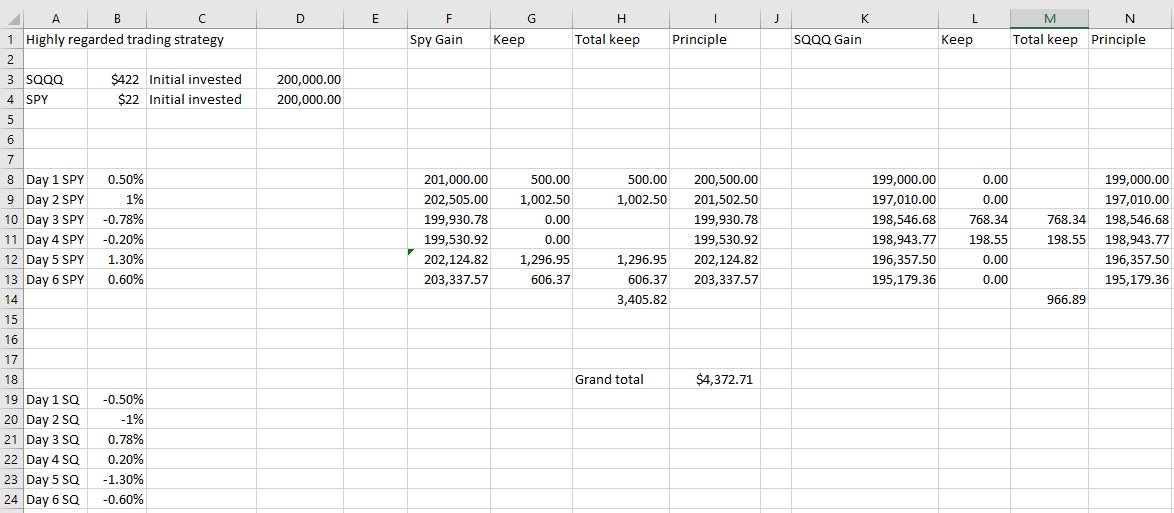The height and width of the screenshot is (513, 1174).
Task: Select the 202,505.00 cell
Action: click(448, 199)
